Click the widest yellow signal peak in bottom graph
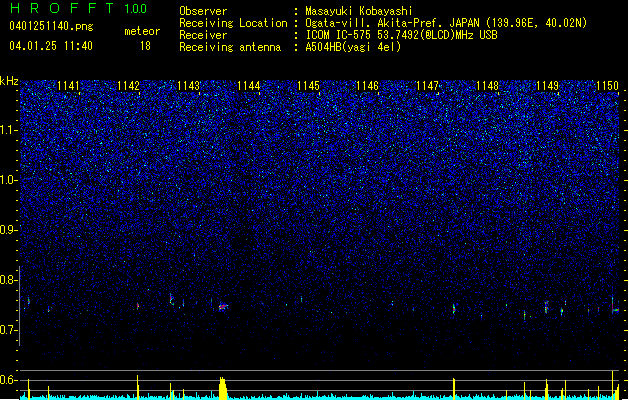Image resolution: width=629 pixels, height=400 pixels. tap(223, 388)
